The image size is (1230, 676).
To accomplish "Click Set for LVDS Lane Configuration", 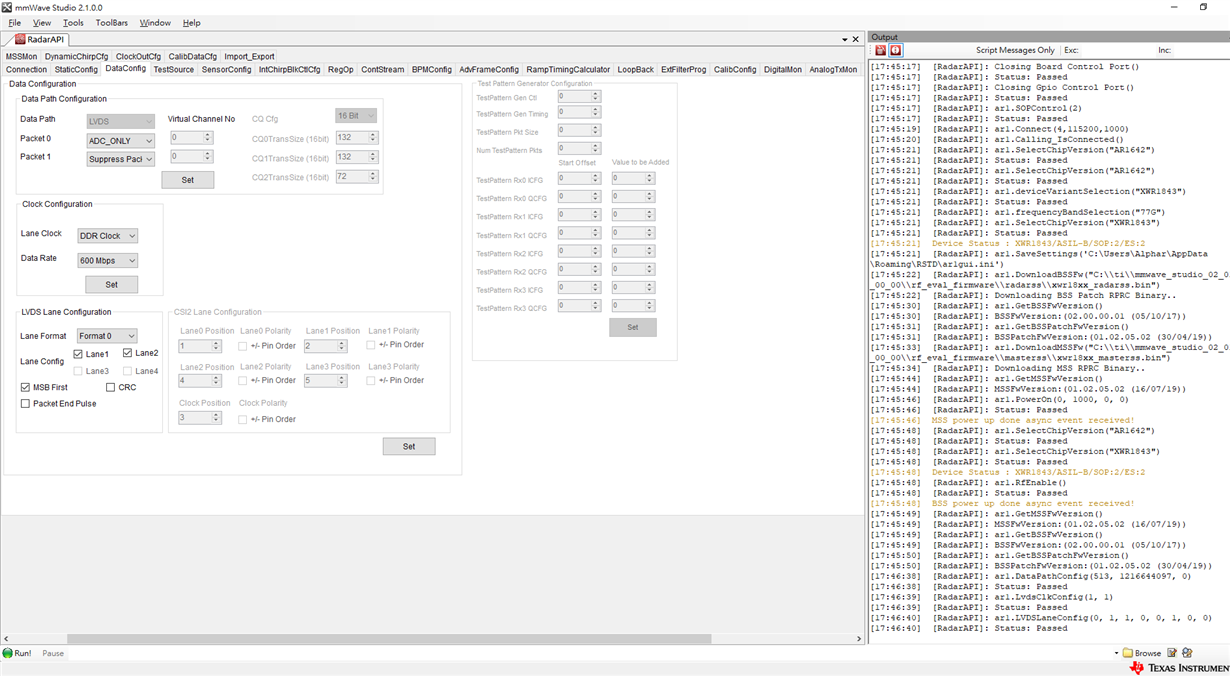I will pyautogui.click(x=409, y=447).
